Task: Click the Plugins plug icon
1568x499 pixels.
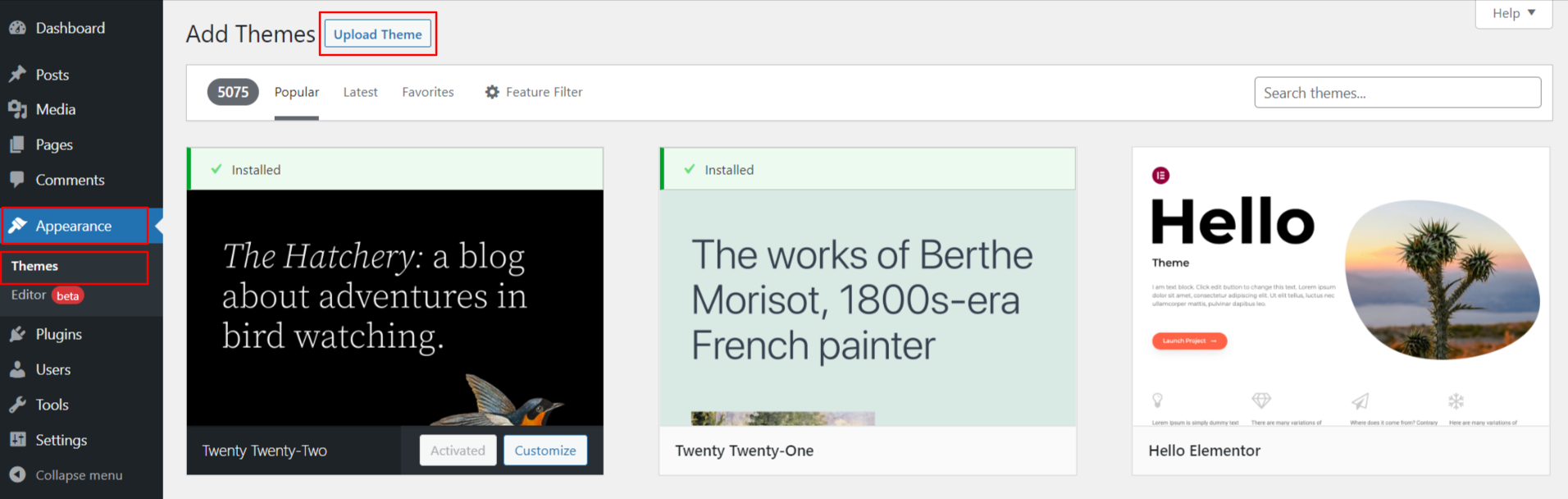Action: coord(17,334)
